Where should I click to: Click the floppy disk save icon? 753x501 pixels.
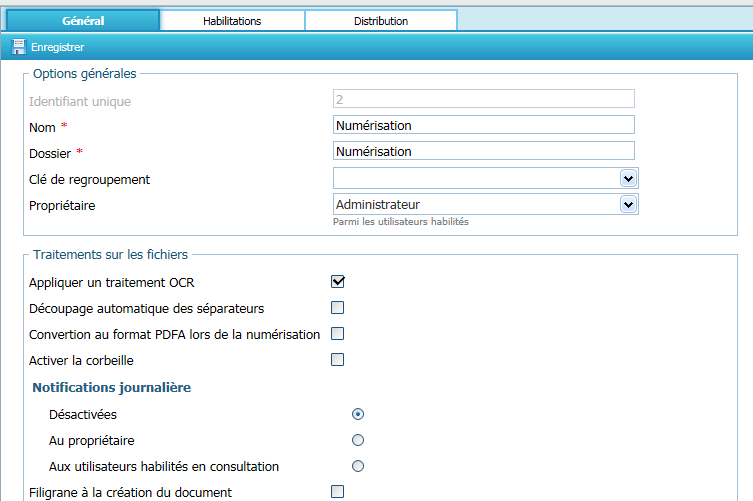click(x=18, y=47)
